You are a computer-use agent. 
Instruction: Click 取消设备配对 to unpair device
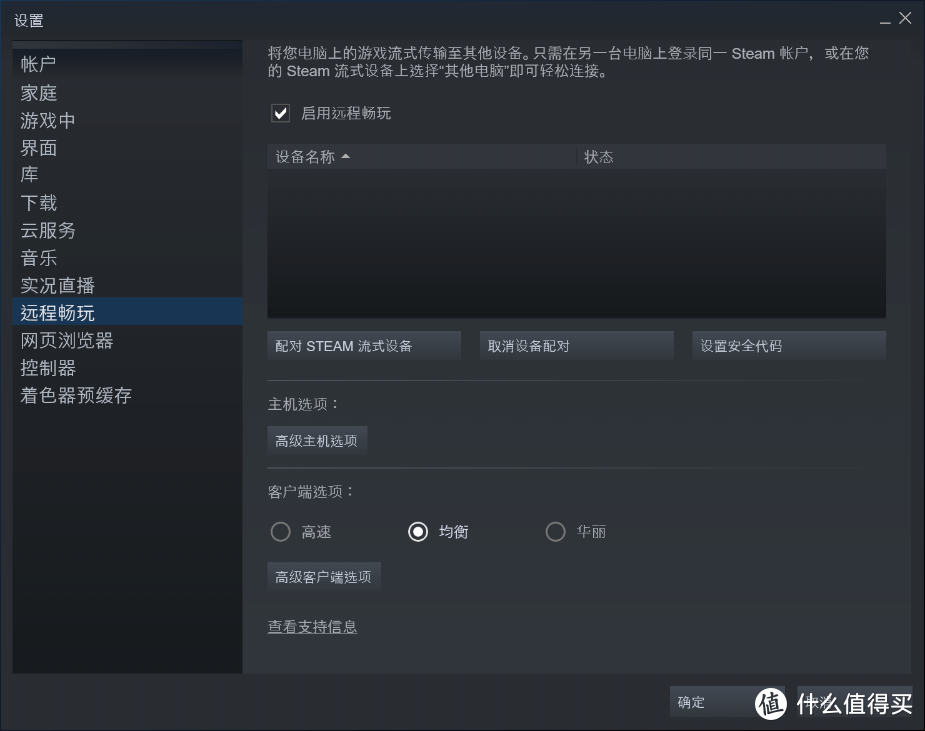[576, 344]
